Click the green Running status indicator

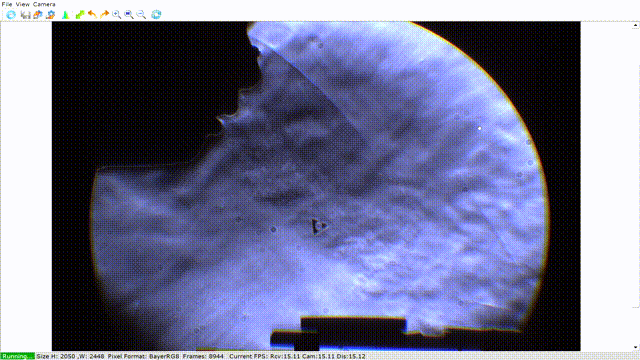point(17,356)
